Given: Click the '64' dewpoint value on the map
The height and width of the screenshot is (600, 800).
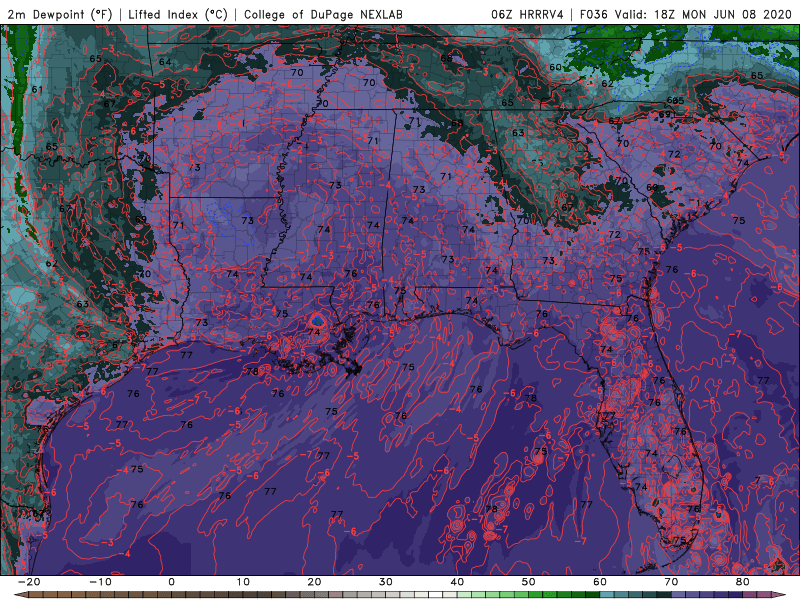Looking at the screenshot, I should (x=165, y=62).
